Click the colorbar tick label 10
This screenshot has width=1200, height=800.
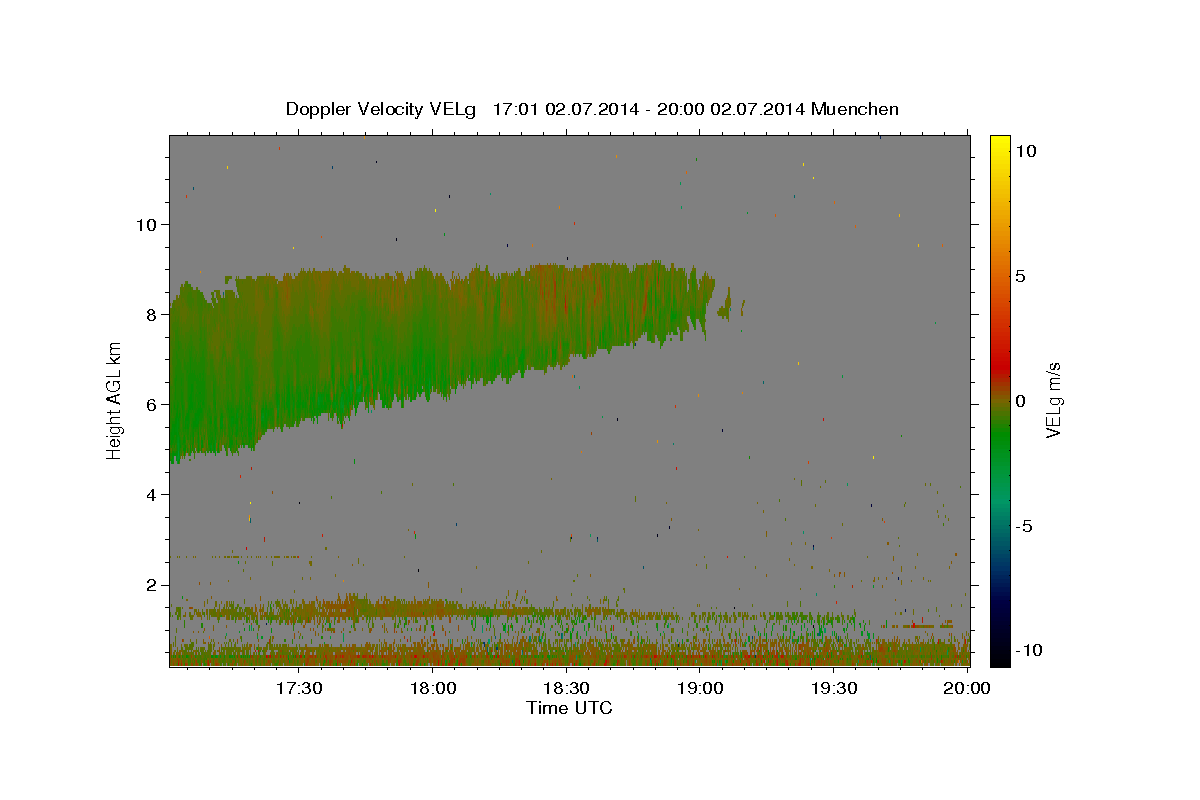[x=1025, y=150]
